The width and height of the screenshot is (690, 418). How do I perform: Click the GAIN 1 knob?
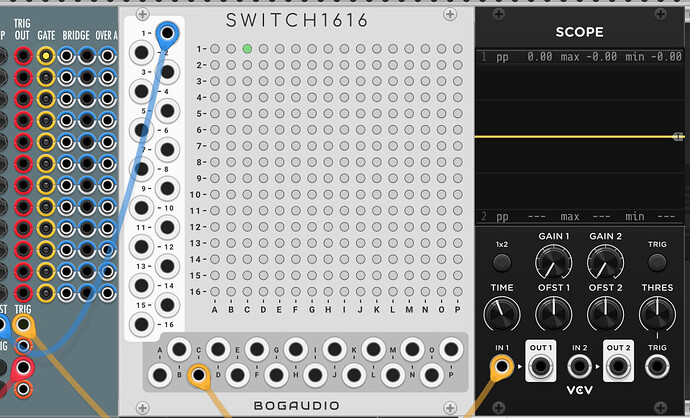[550, 263]
